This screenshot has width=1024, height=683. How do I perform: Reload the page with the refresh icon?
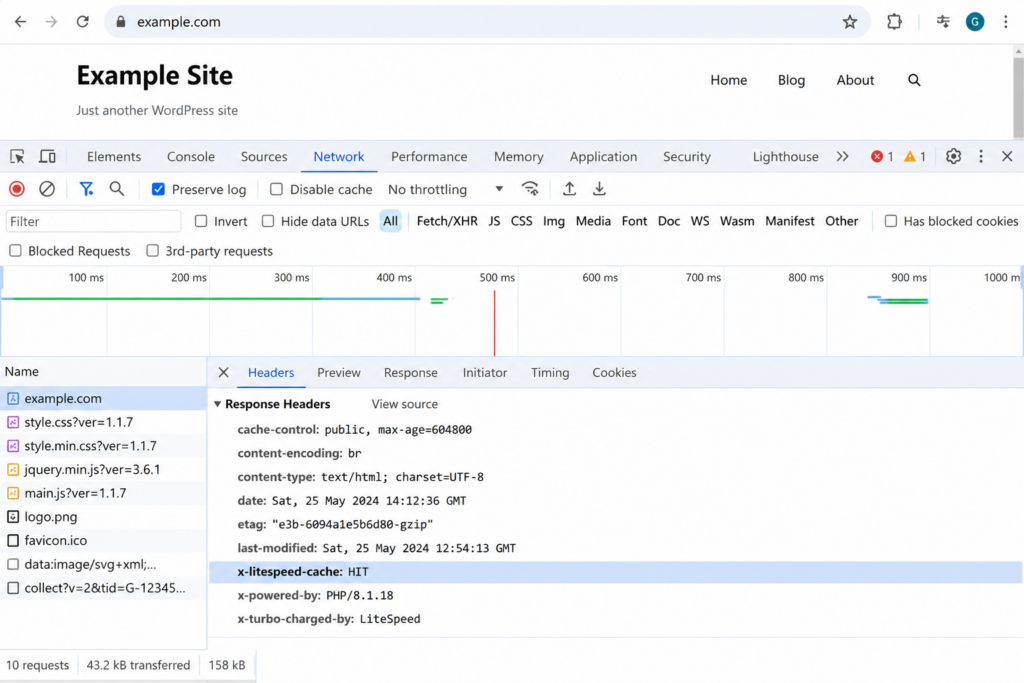[82, 22]
